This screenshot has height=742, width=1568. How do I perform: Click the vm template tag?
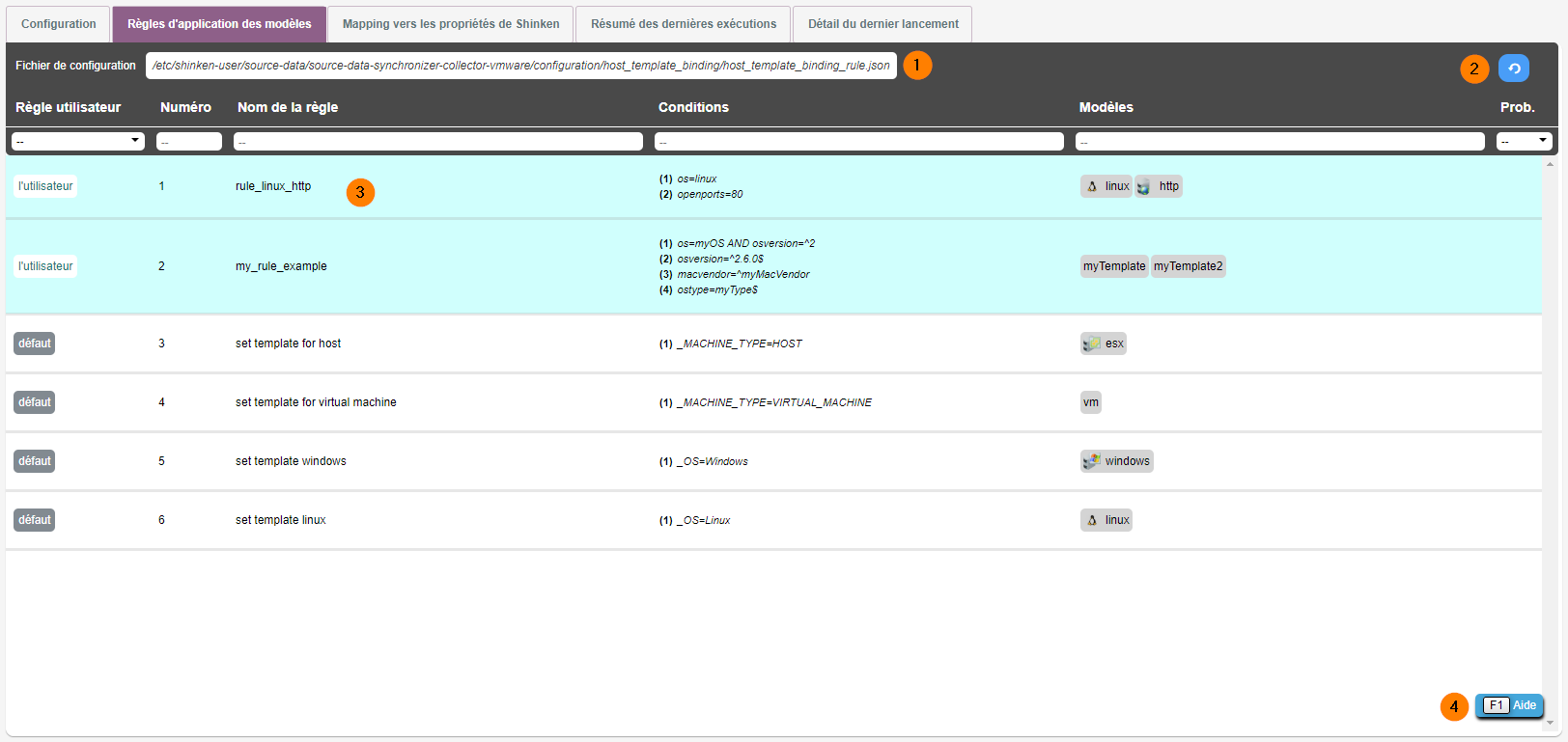[x=1091, y=402]
